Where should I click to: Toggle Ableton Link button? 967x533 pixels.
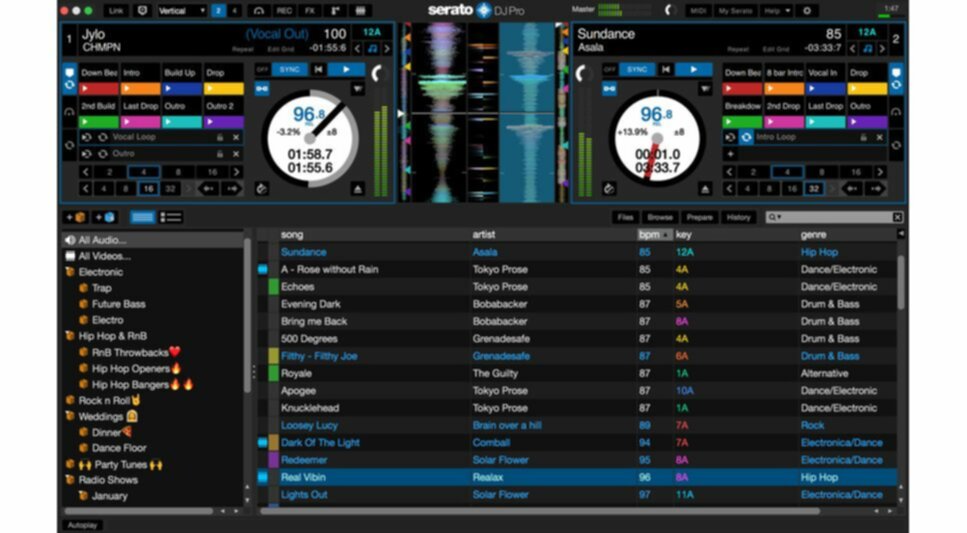point(116,10)
